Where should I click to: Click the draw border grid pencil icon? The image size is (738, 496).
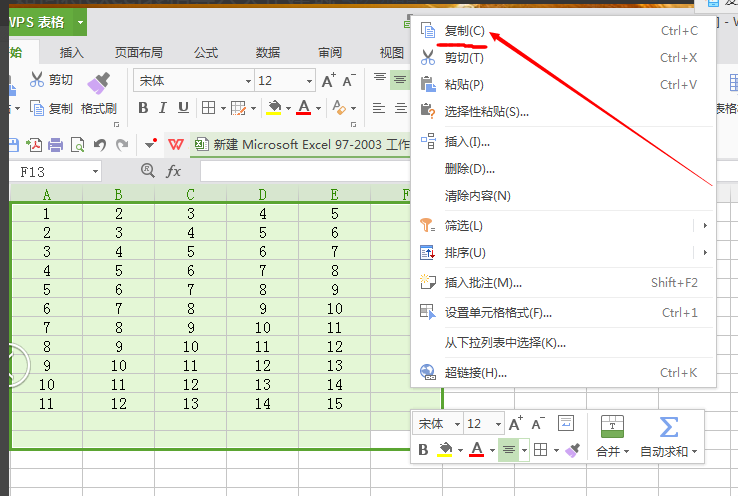point(239,108)
